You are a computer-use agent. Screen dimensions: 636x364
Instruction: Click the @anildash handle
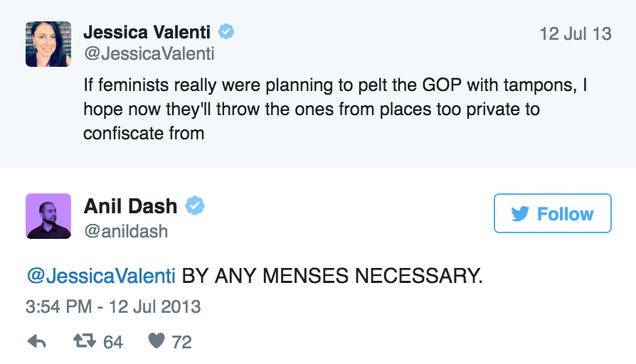click(x=126, y=231)
